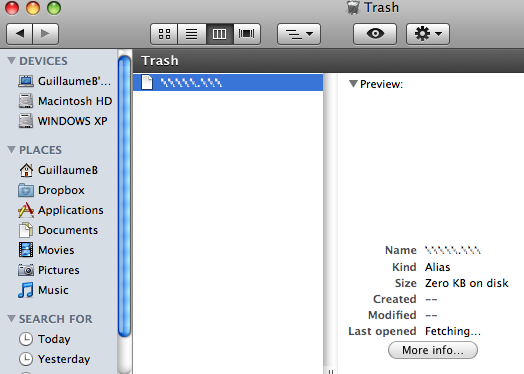This screenshot has width=524, height=374.
Task: Open the Music note icon
Action: click(26, 290)
